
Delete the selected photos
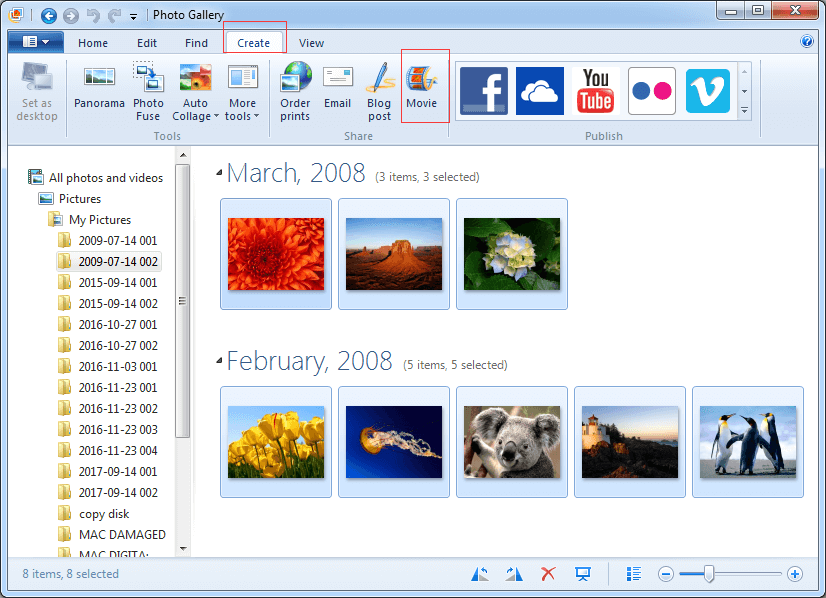(x=548, y=573)
